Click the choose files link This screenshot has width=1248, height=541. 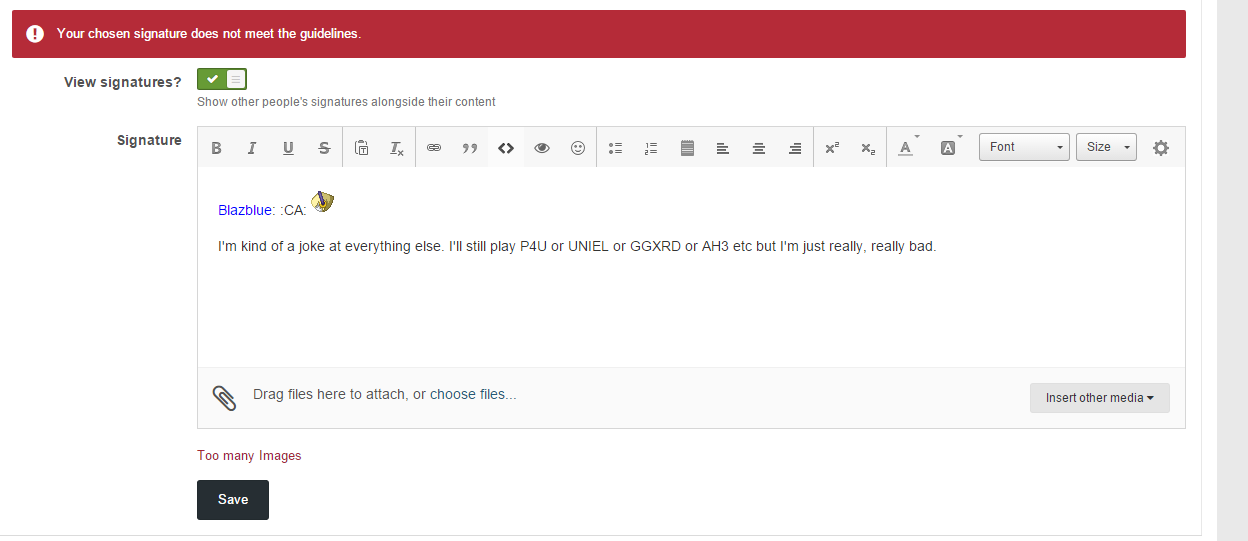[473, 394]
